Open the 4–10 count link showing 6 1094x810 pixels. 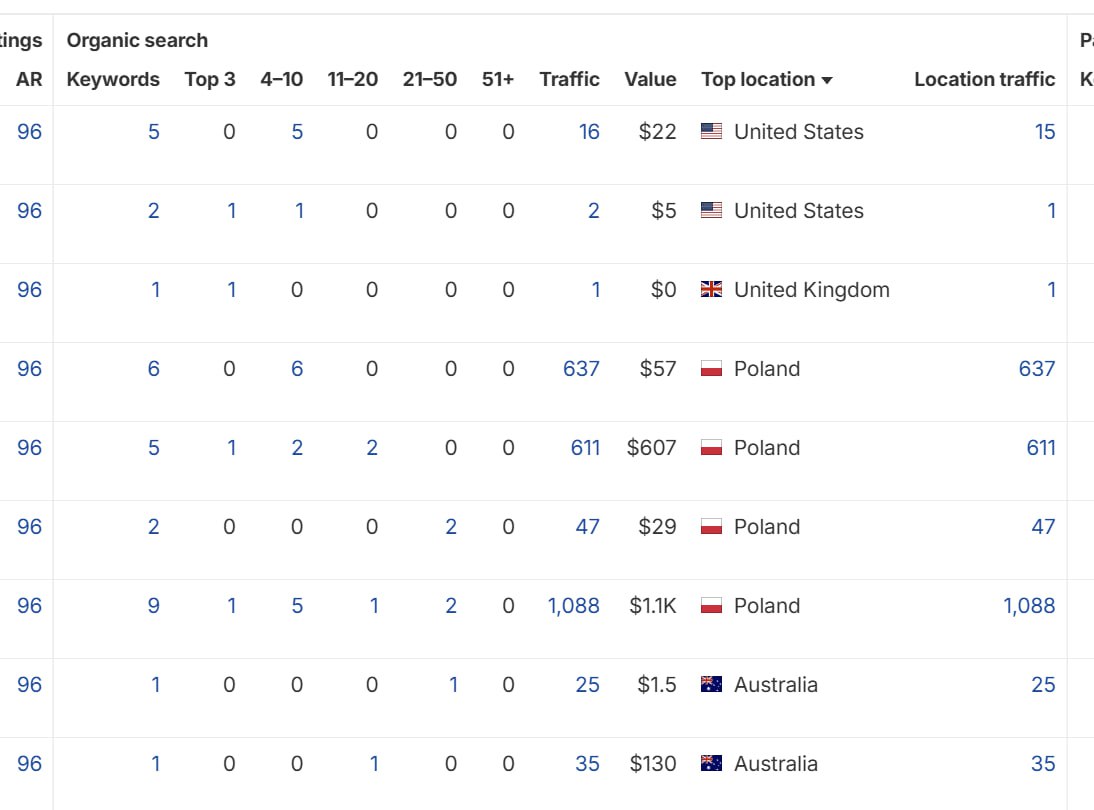pyautogui.click(x=297, y=369)
